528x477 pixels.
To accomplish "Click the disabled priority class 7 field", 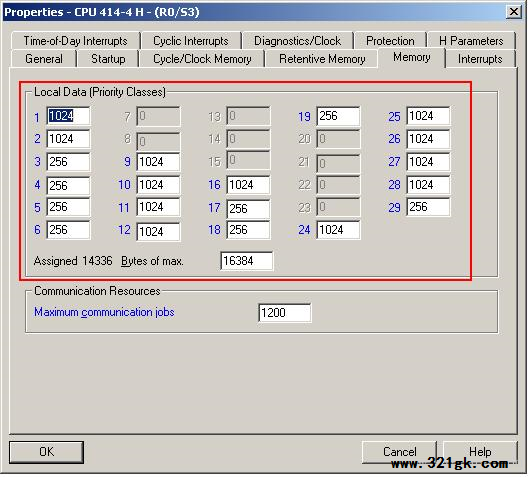I will coord(158,116).
